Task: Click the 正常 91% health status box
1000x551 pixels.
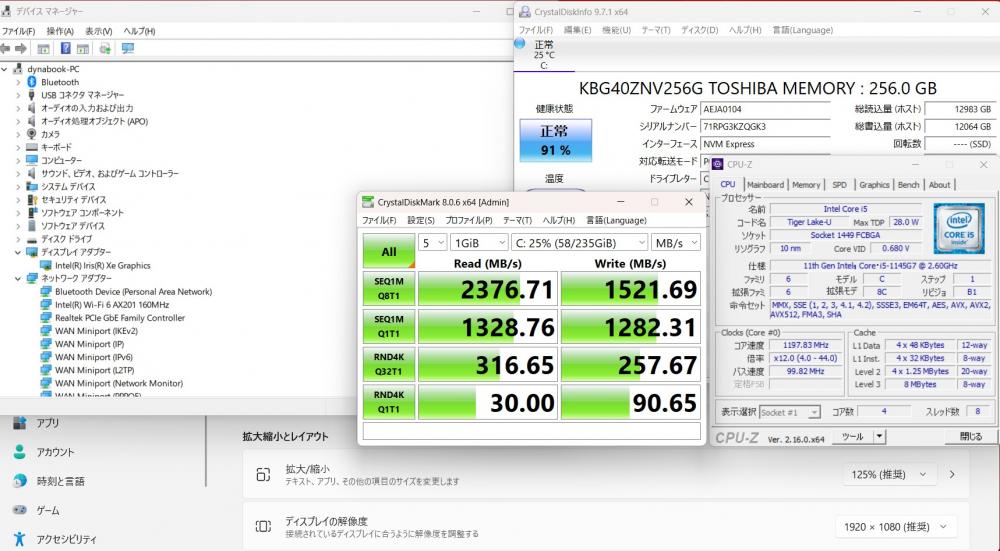Action: click(x=555, y=141)
